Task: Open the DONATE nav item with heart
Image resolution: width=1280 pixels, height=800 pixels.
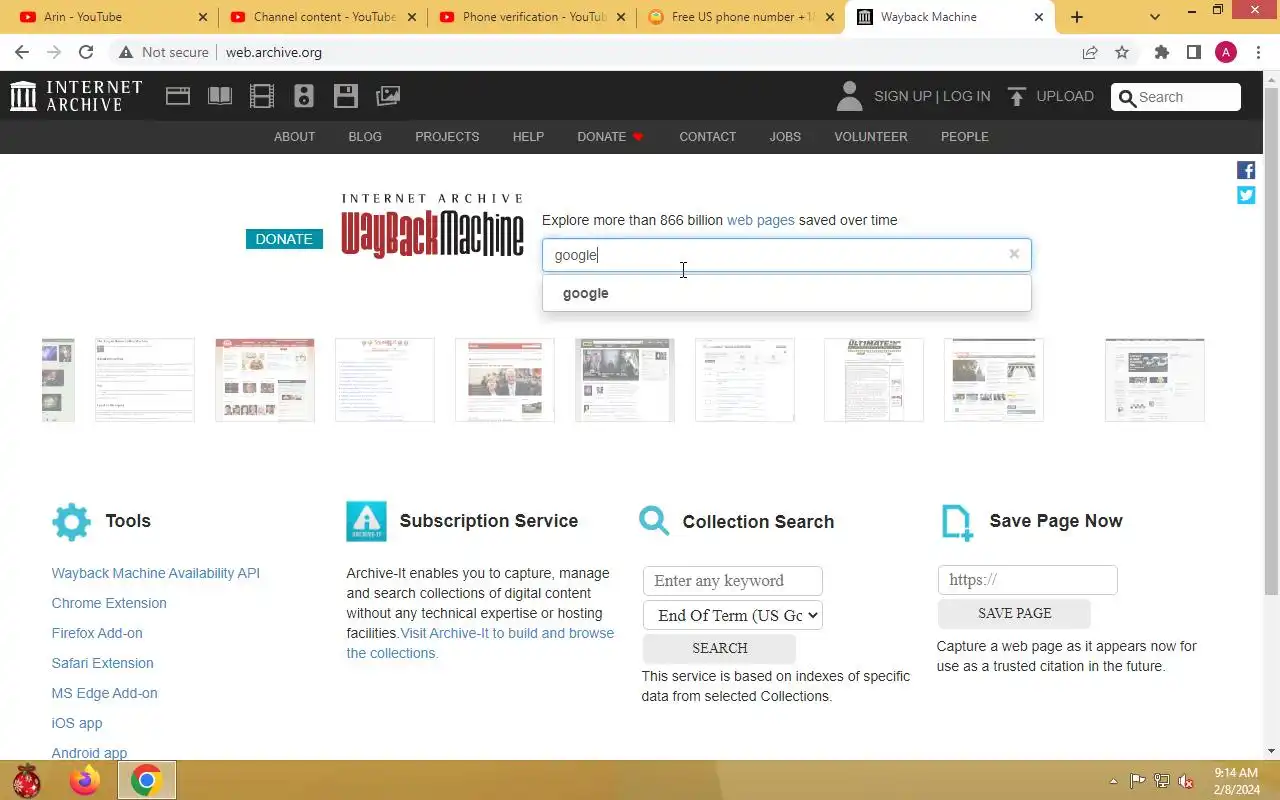Action: 610,136
